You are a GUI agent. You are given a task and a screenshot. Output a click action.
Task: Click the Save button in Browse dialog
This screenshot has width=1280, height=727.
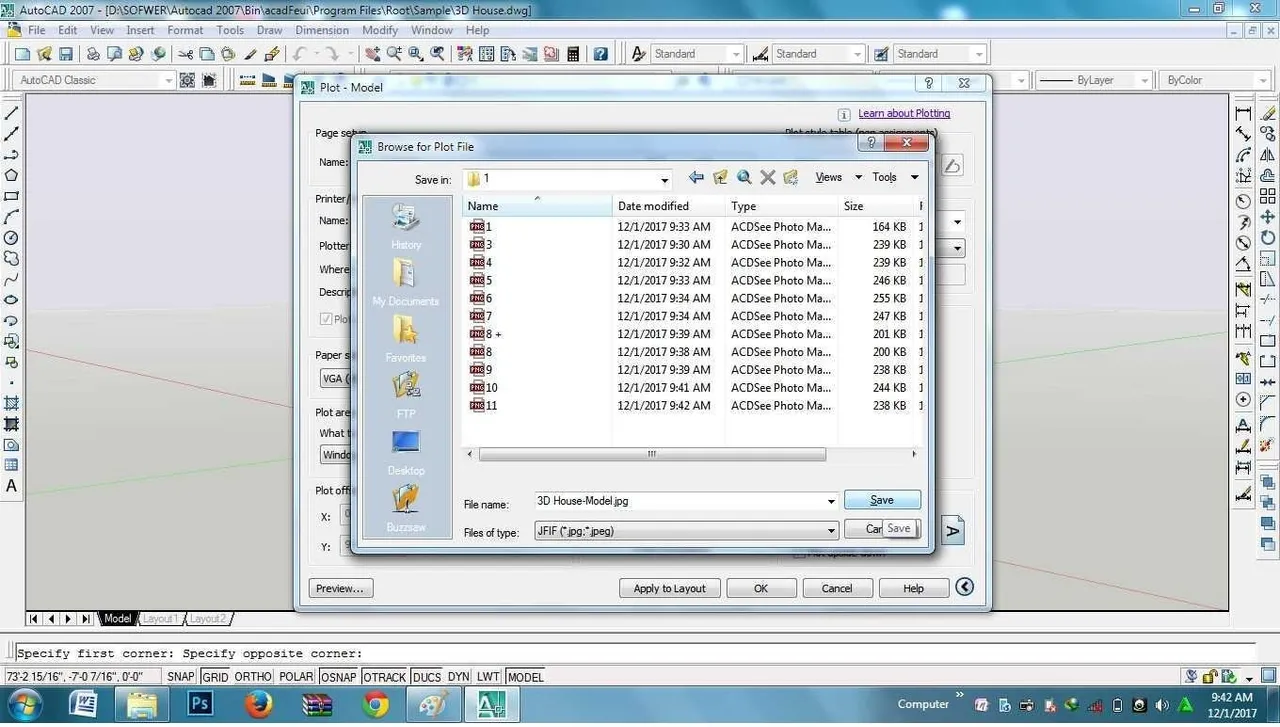coord(882,500)
